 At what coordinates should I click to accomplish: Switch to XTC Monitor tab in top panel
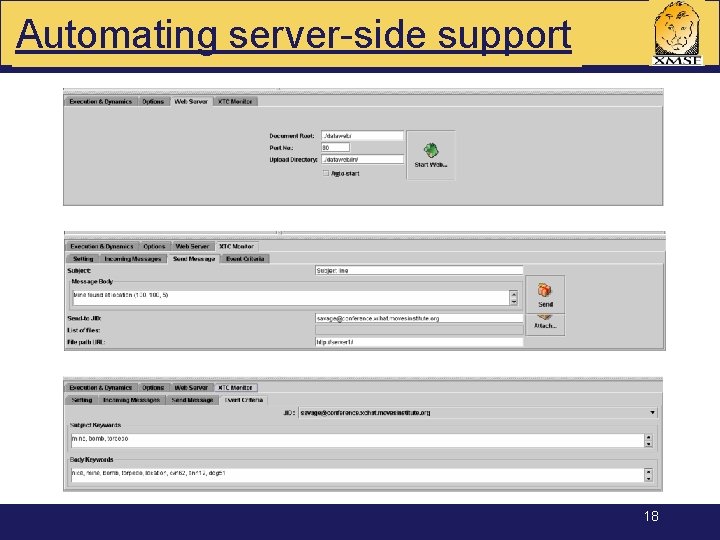(x=235, y=101)
